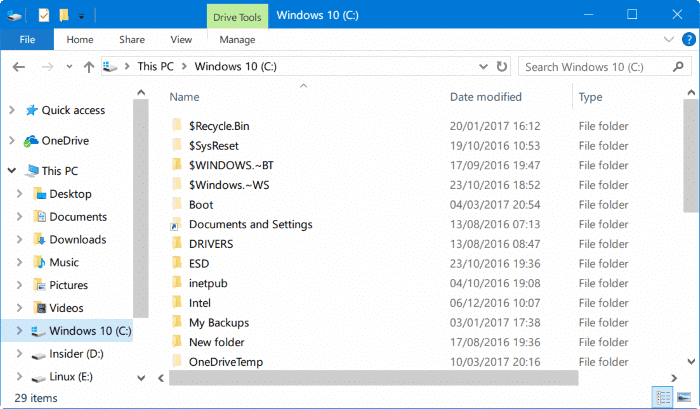
Task: Go up one level with Up arrow
Action: point(89,67)
